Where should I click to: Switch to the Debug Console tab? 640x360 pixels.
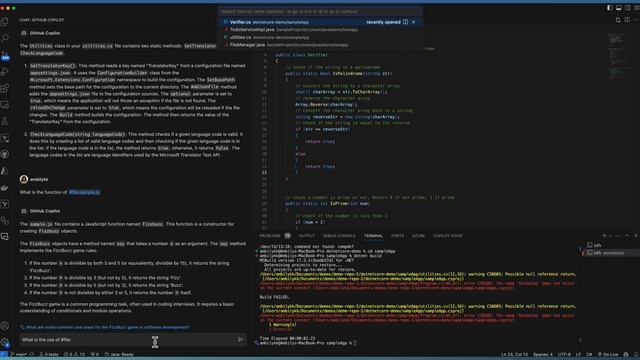coord(339,236)
